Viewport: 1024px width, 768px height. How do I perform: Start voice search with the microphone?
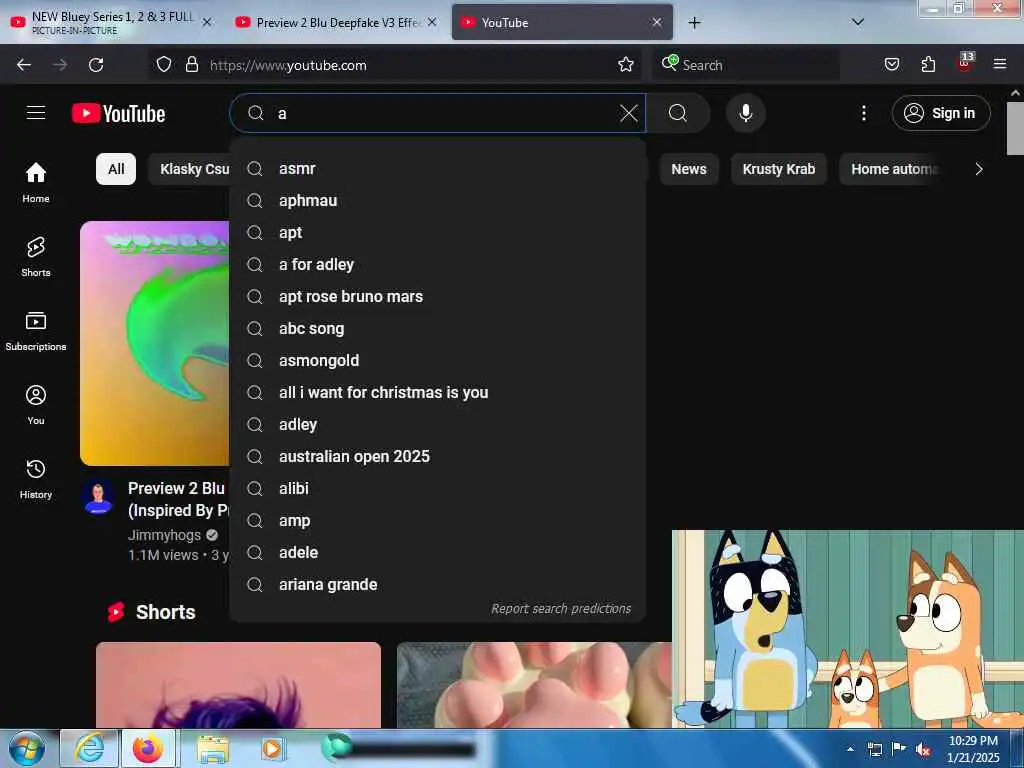coord(745,113)
